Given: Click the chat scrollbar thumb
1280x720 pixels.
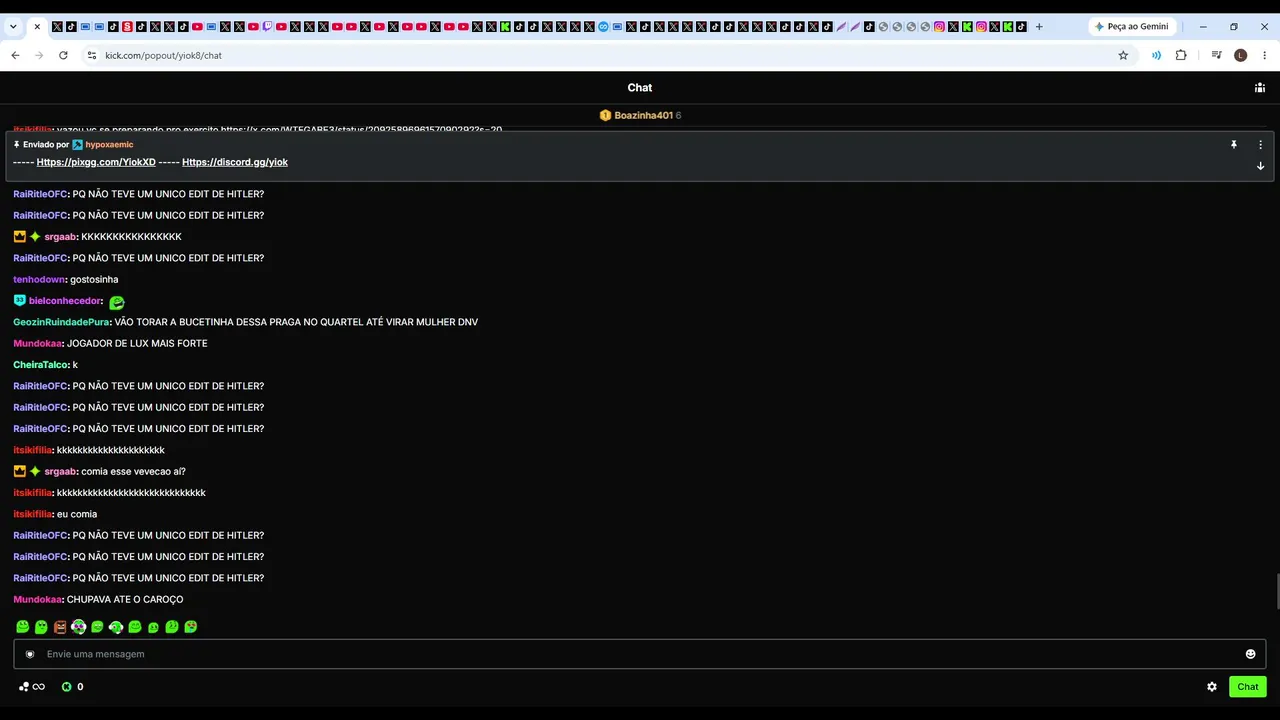Looking at the screenshot, I should pos(1276,591).
